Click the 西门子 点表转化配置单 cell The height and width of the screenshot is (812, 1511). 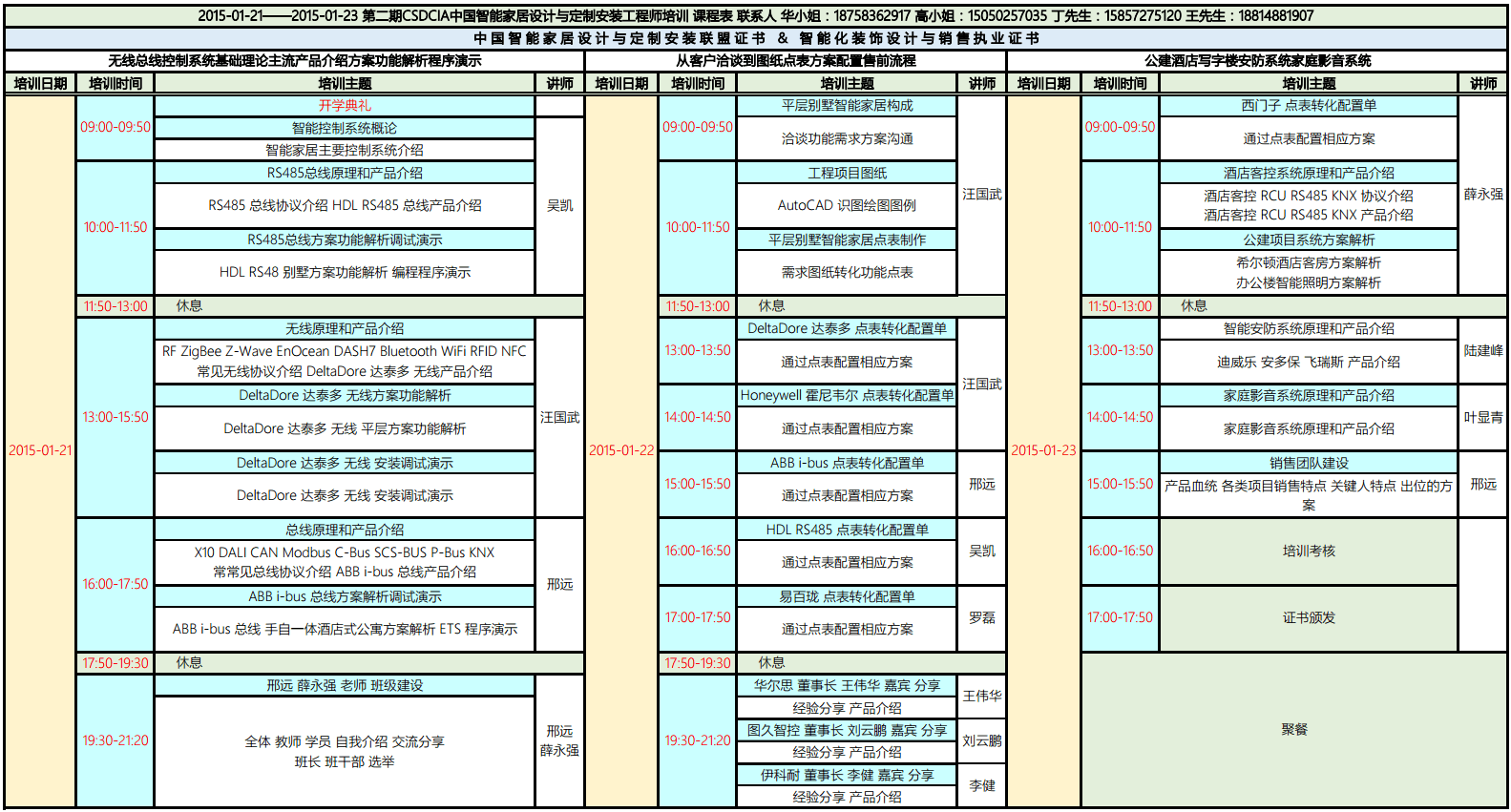(1309, 106)
